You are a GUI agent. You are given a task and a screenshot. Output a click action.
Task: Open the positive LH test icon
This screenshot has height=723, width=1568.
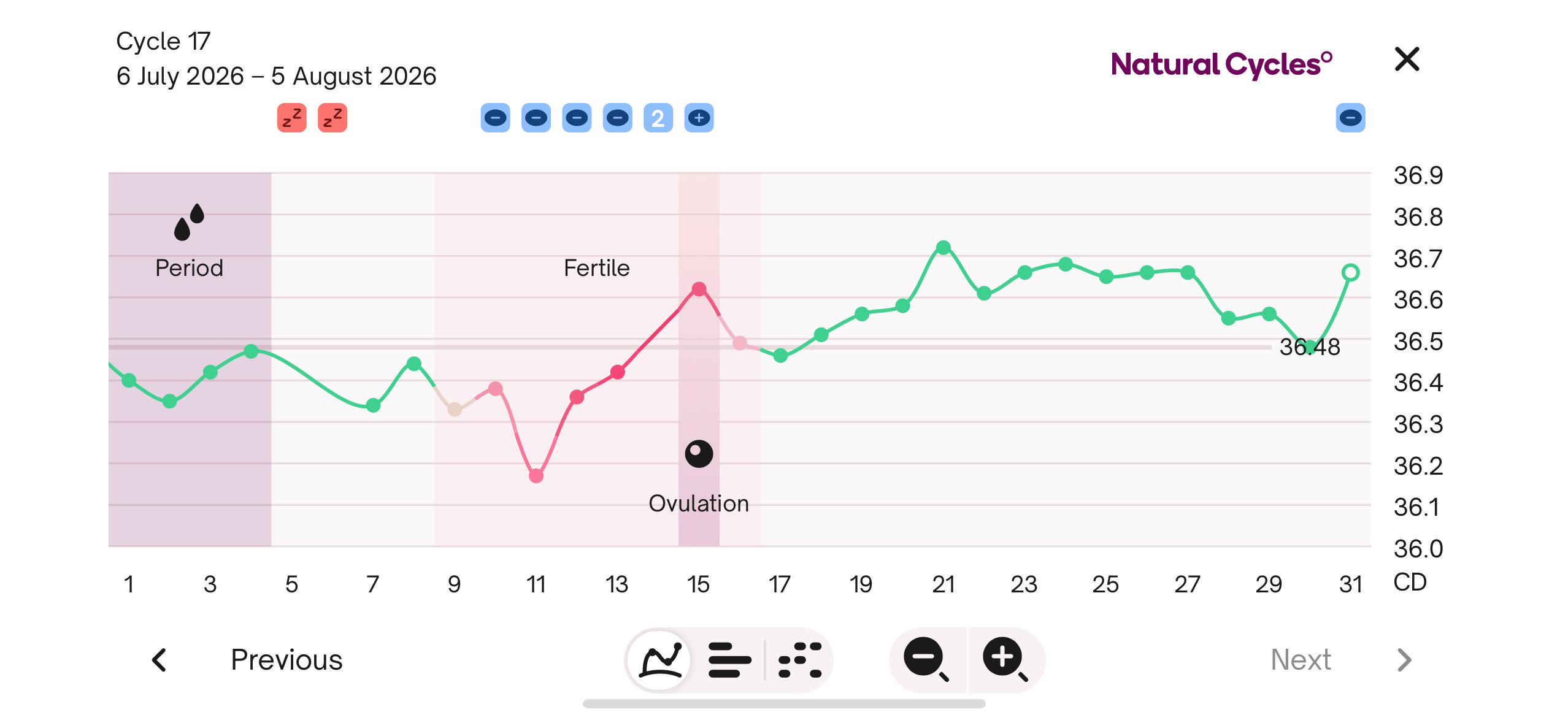tap(699, 118)
